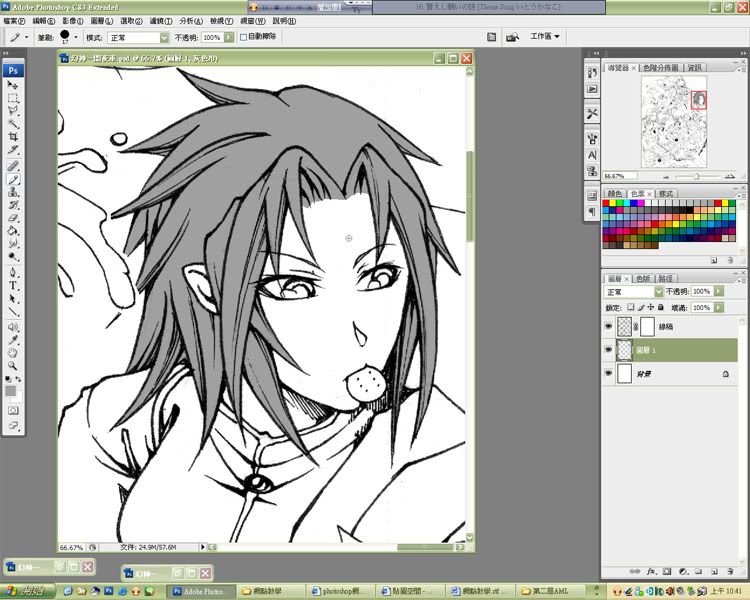
Task: Select the Clone Stamp tool
Action: pyautogui.click(x=13, y=192)
